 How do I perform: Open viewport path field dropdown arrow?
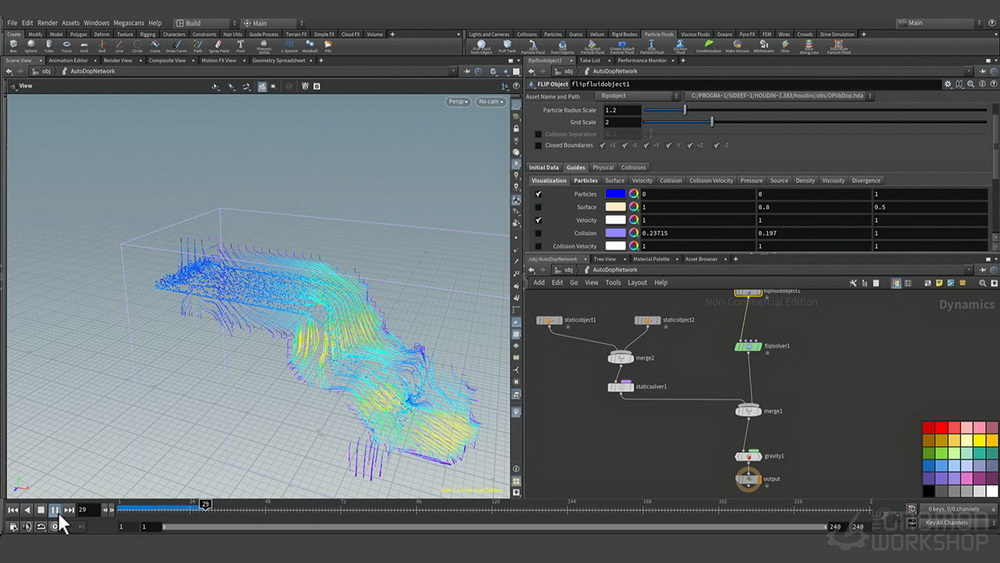point(453,71)
